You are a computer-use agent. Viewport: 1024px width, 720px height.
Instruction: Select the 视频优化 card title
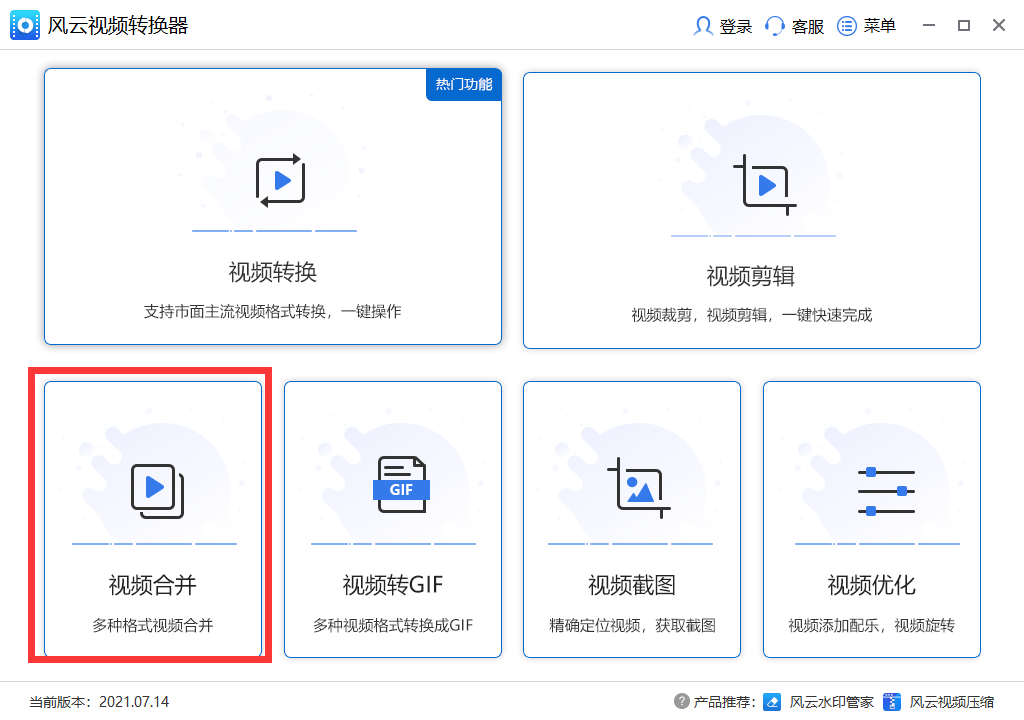pos(871,585)
